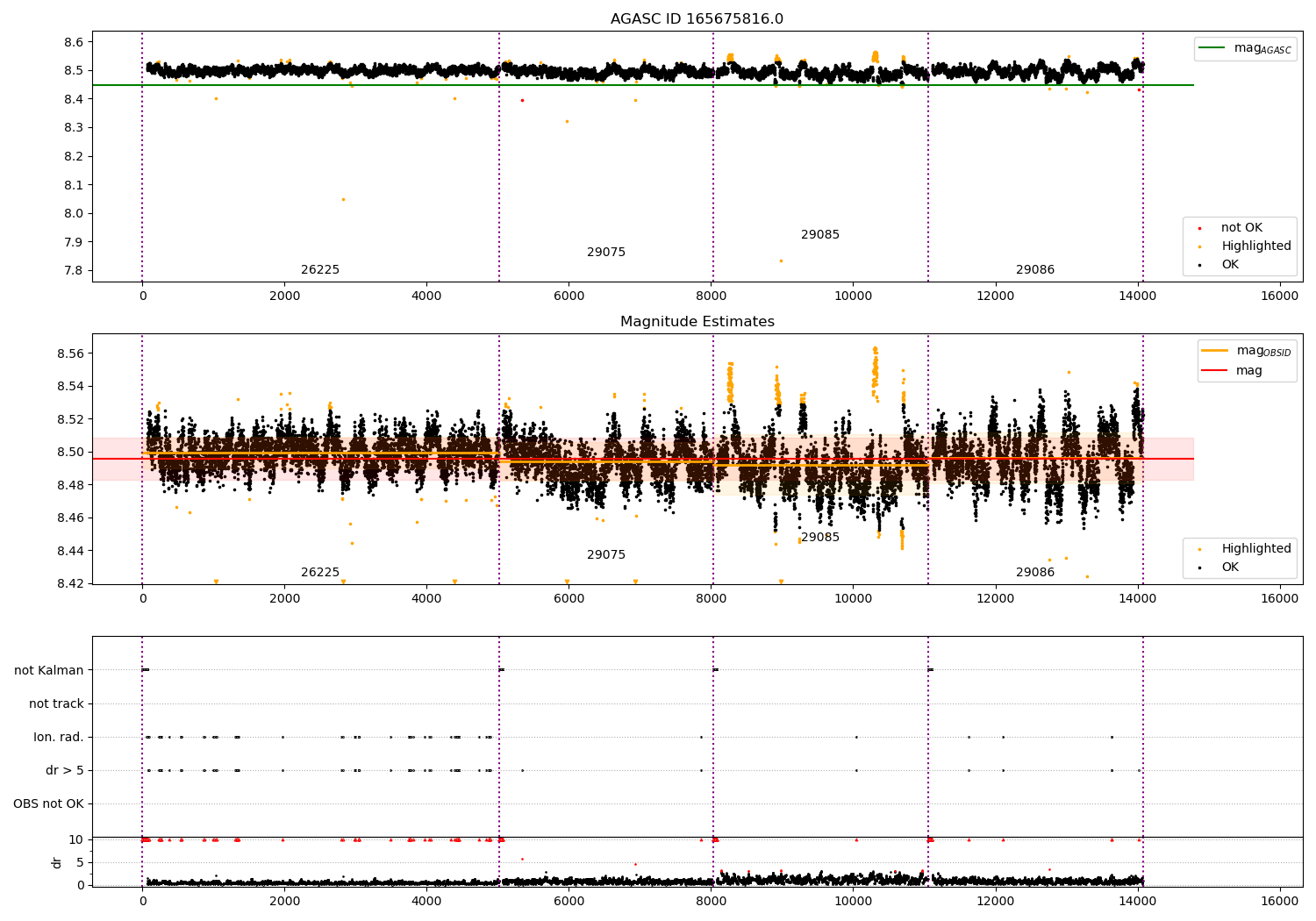Click the 10 tick on the dr axis
1316x921 pixels.
(76, 839)
